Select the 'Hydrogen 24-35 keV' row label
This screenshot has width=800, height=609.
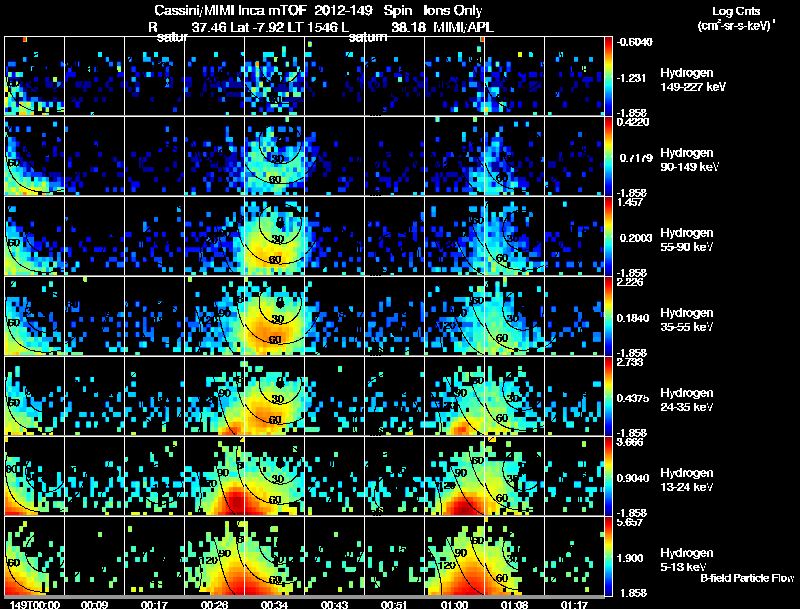click(687, 400)
